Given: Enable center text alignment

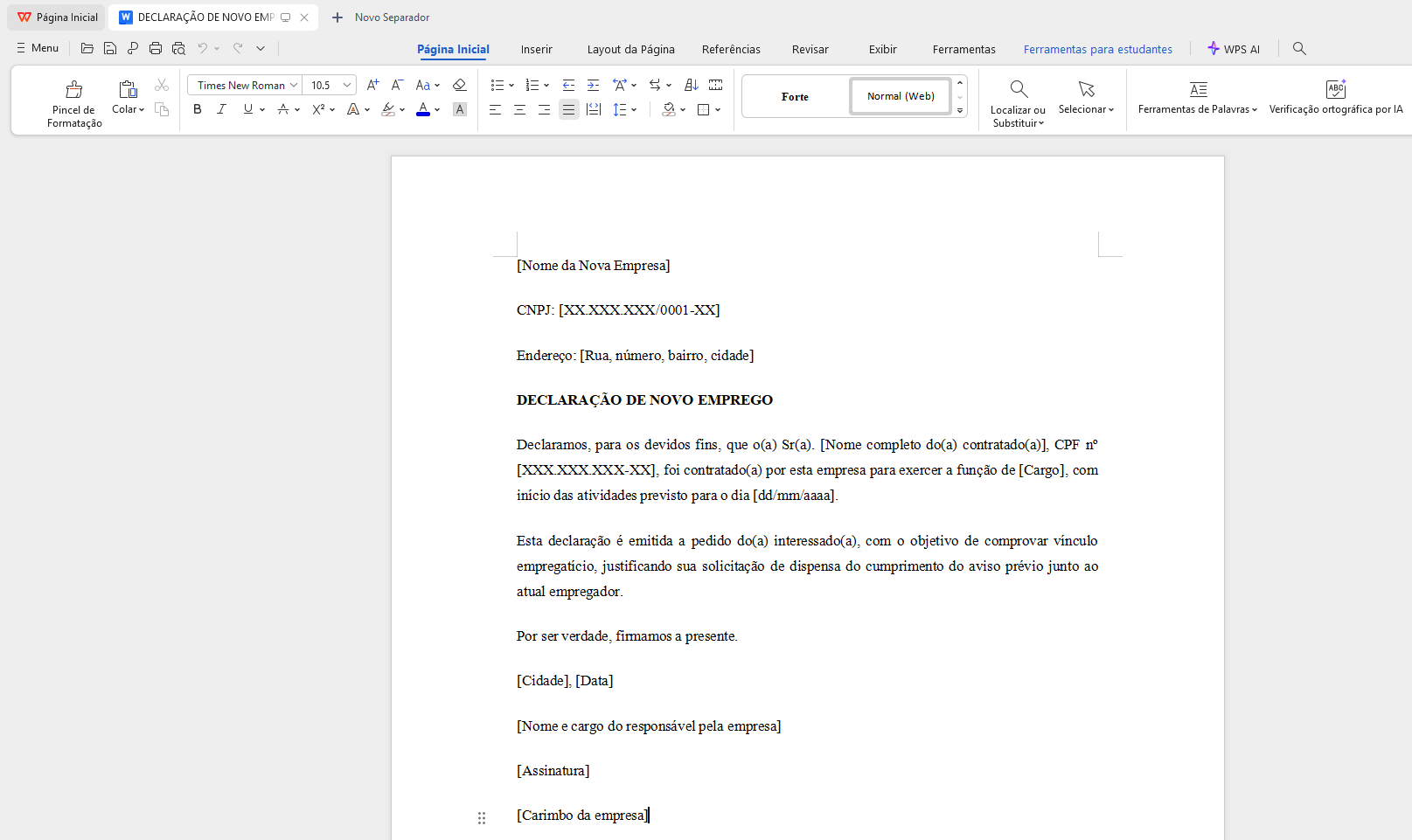Looking at the screenshot, I should coord(519,109).
